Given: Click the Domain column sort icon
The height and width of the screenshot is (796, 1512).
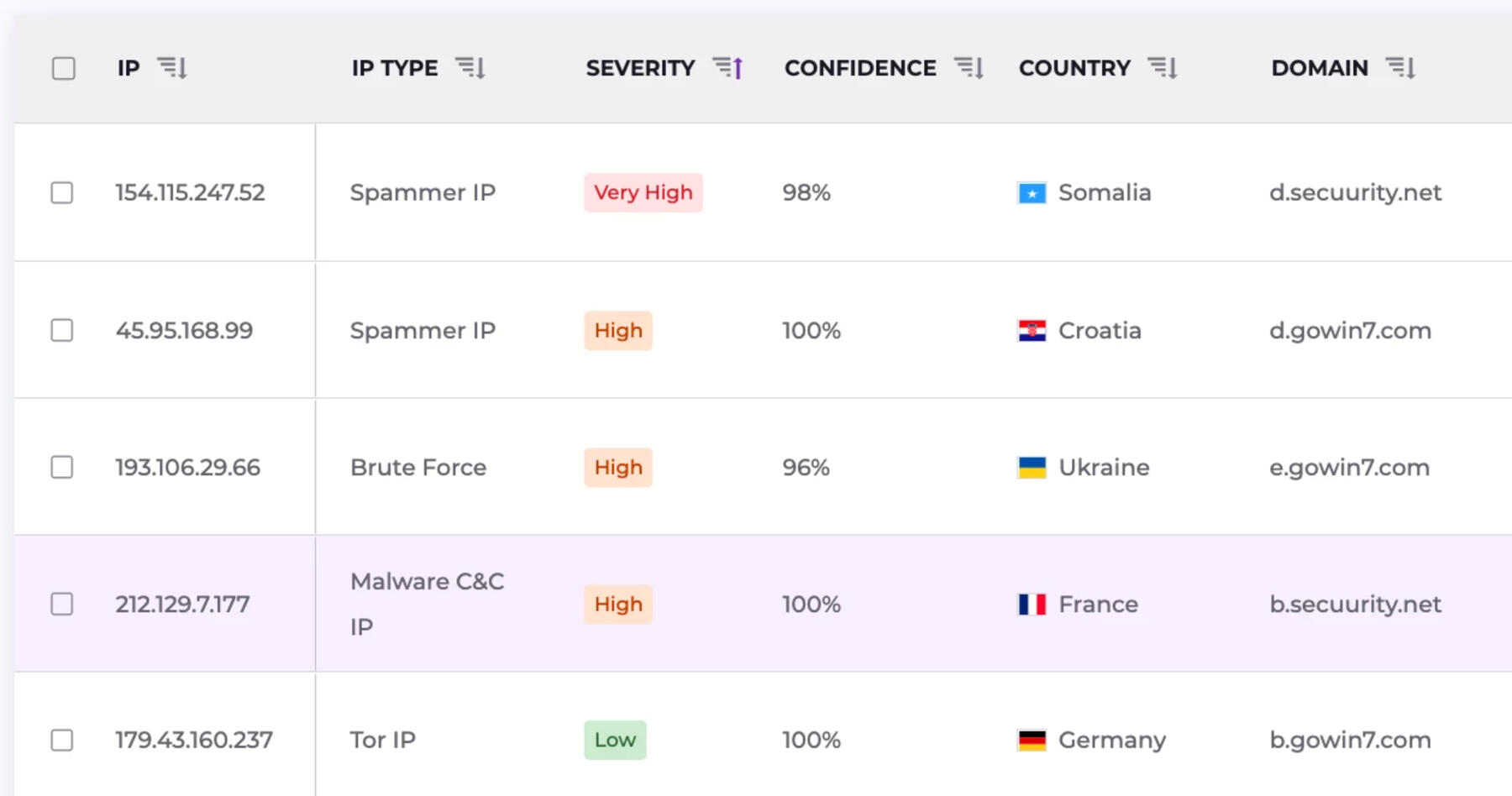Looking at the screenshot, I should [1400, 68].
